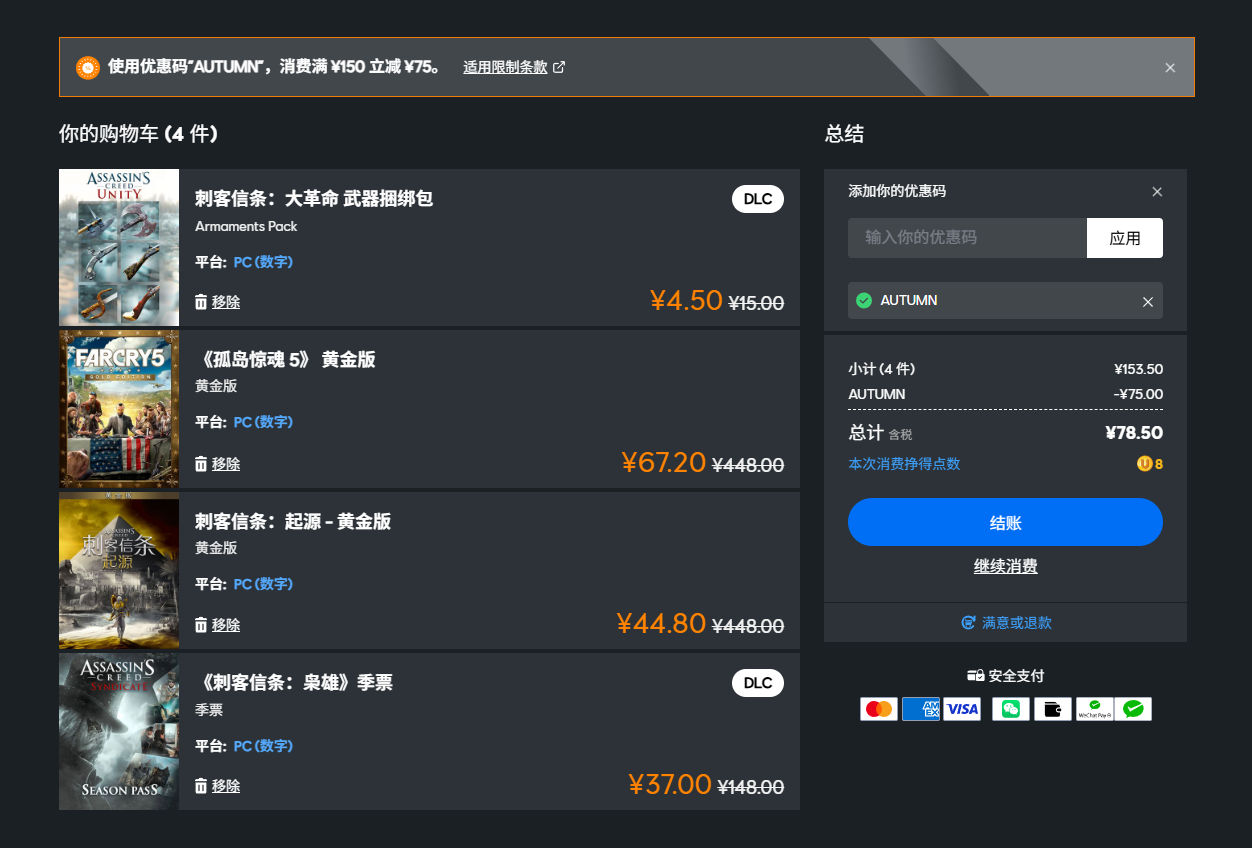This screenshot has height=848, width=1252.
Task: Open the Assassin's Creed Origins Gold Edition thumbnail
Action: 119,571
